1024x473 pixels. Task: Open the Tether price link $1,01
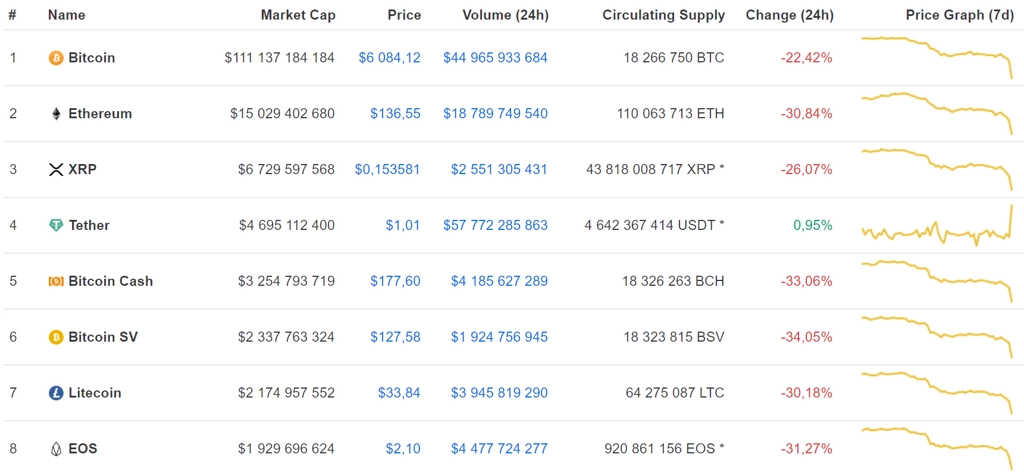click(402, 226)
